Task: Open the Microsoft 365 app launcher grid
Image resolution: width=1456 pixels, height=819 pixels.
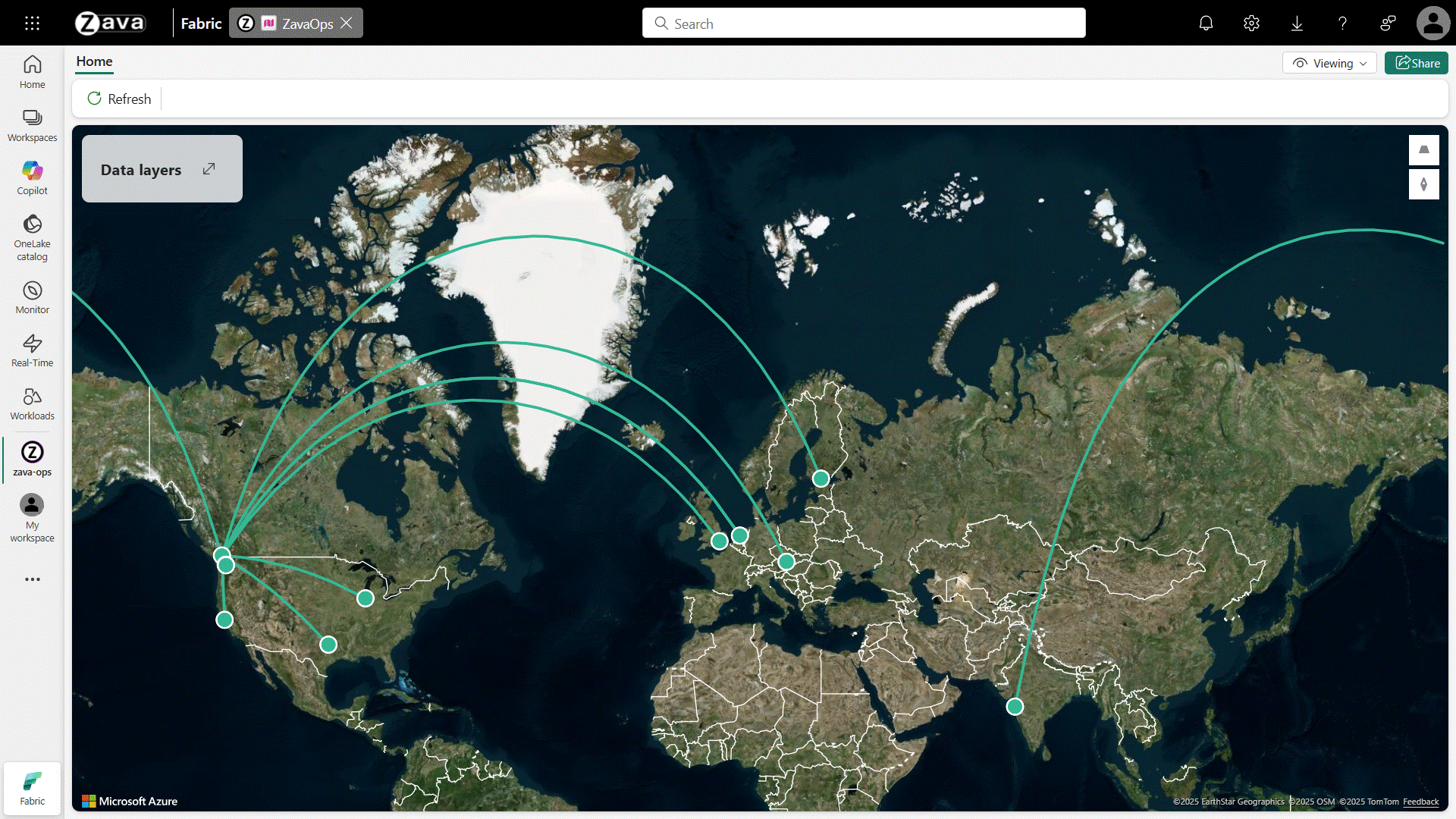Action: click(x=32, y=23)
